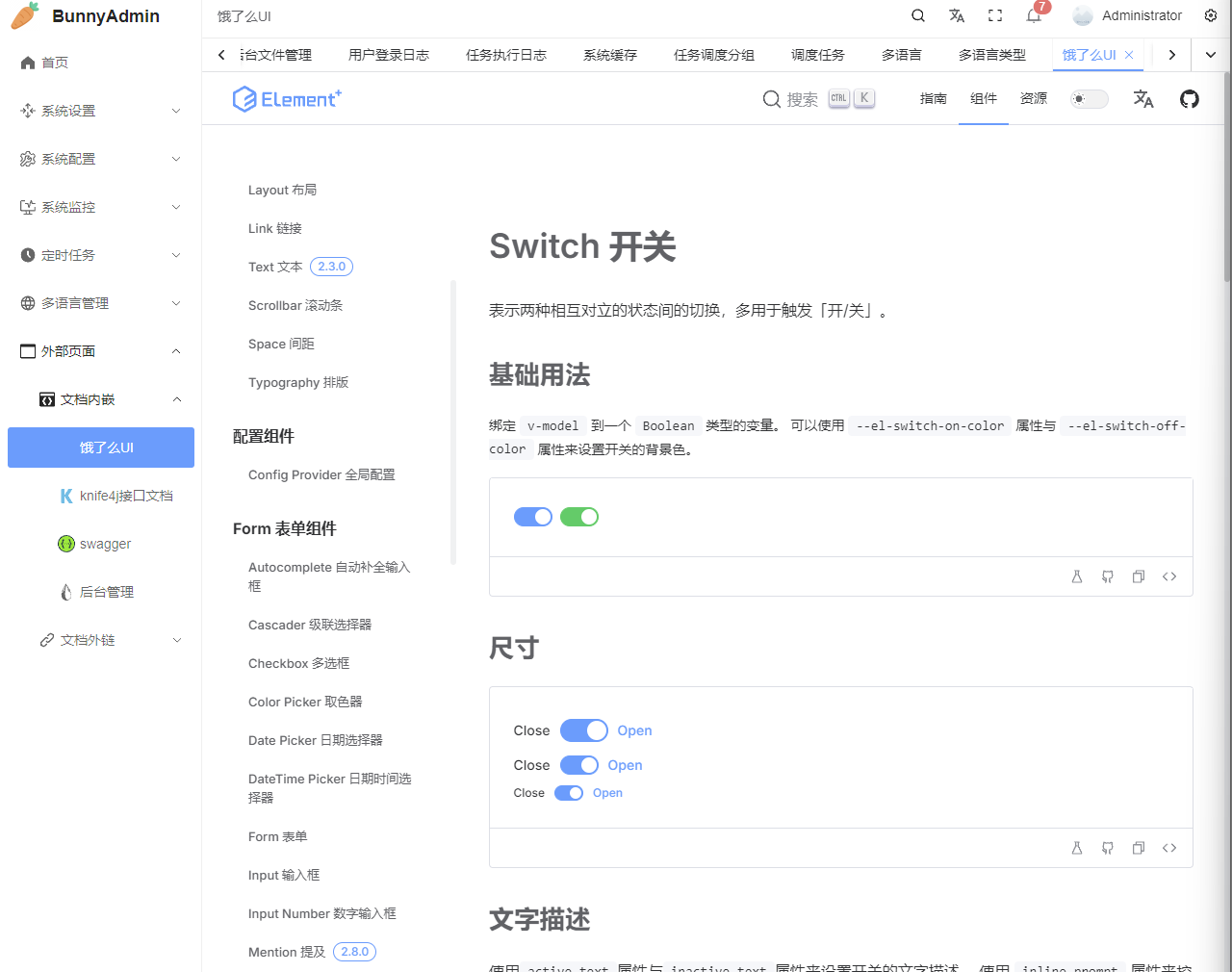Open the top bar search icon

click(918, 15)
